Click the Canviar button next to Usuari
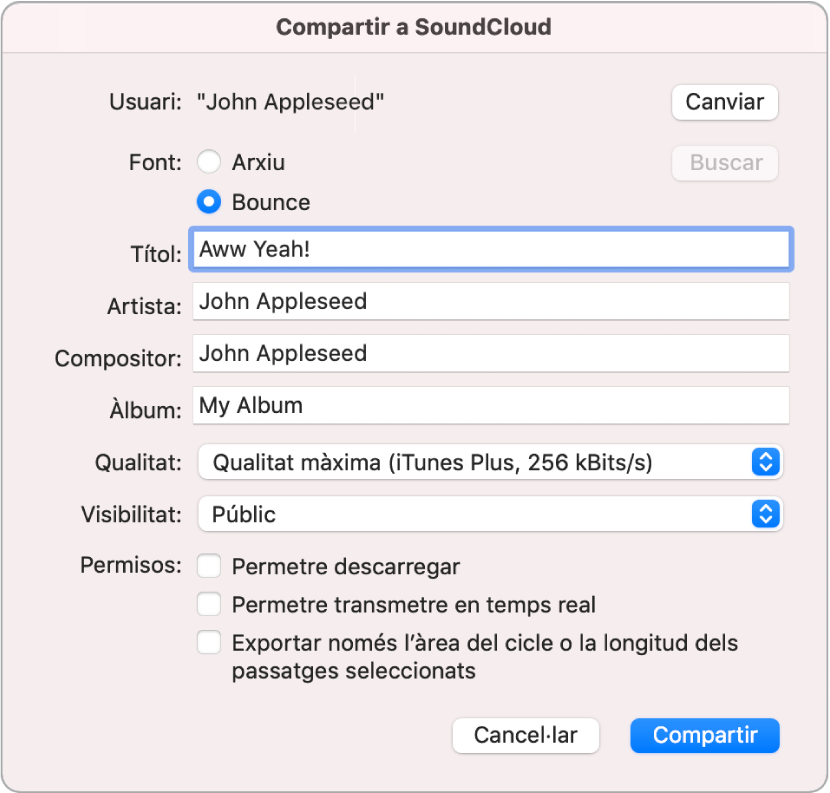The image size is (830, 793). point(724,102)
